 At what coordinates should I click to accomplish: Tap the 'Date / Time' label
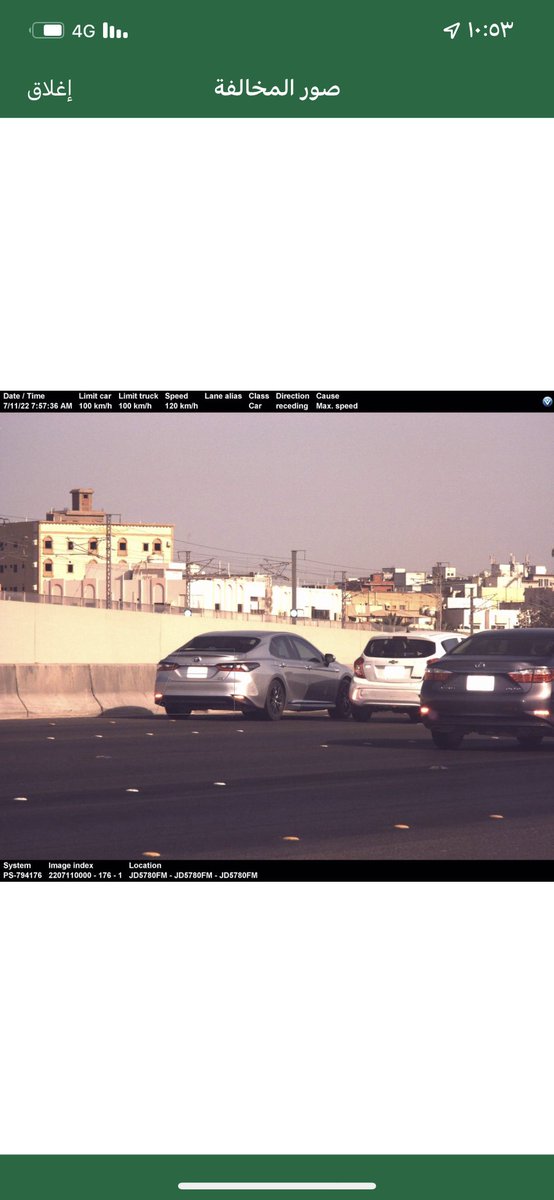click(24, 396)
